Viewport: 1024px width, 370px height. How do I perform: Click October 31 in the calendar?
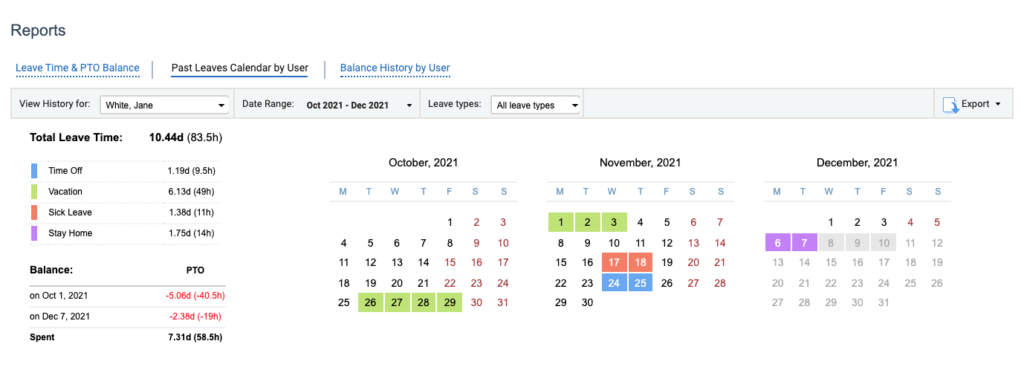[503, 303]
